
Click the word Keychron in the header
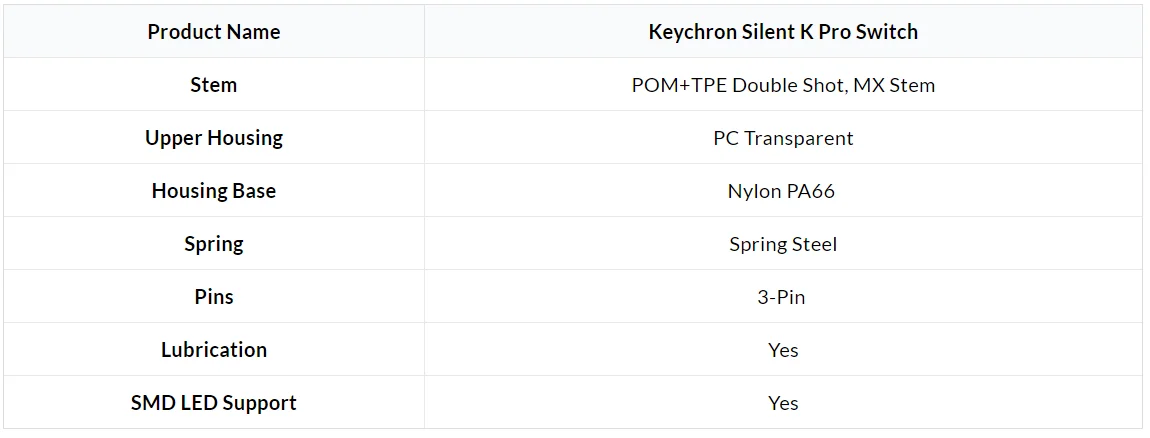(692, 32)
